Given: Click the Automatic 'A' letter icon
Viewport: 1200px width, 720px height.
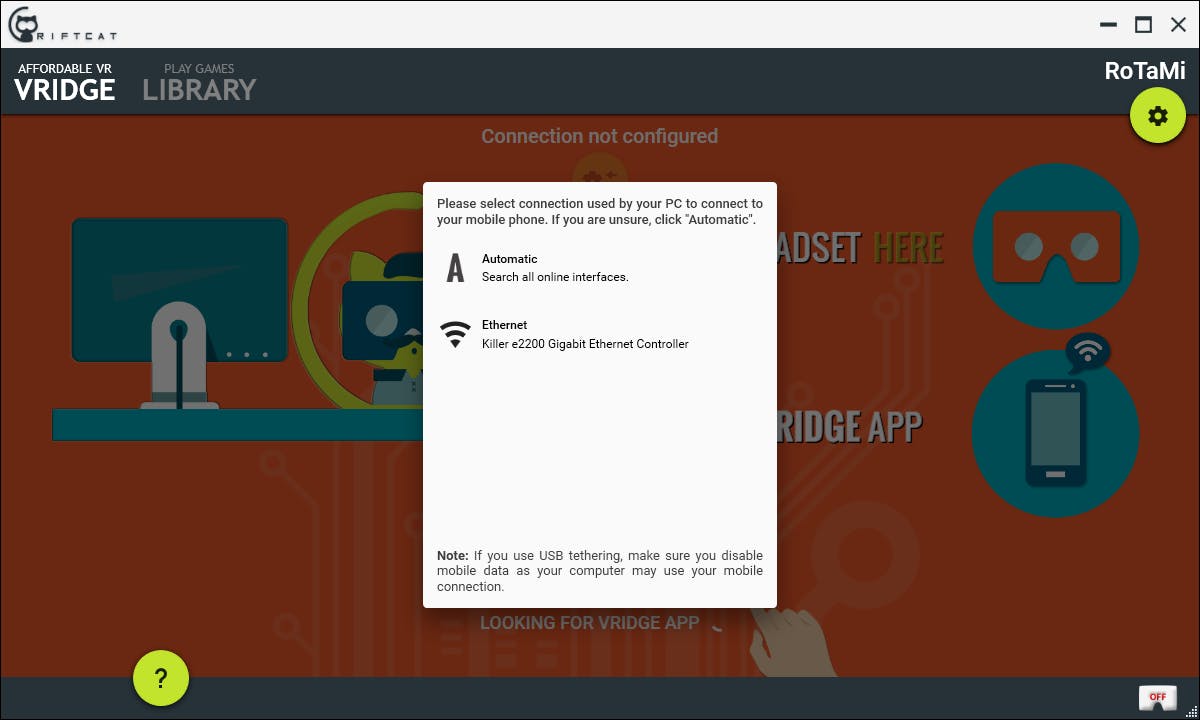Looking at the screenshot, I should (455, 268).
